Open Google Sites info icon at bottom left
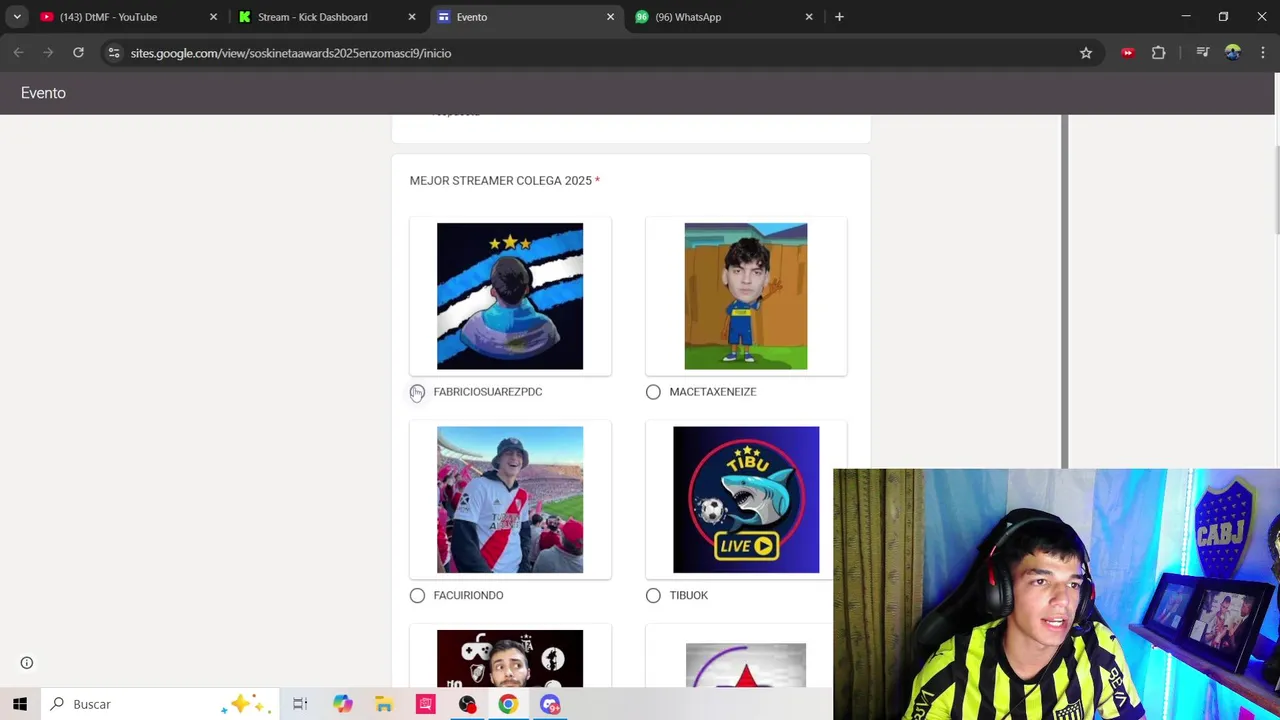Viewport: 1280px width, 720px height. (27, 663)
